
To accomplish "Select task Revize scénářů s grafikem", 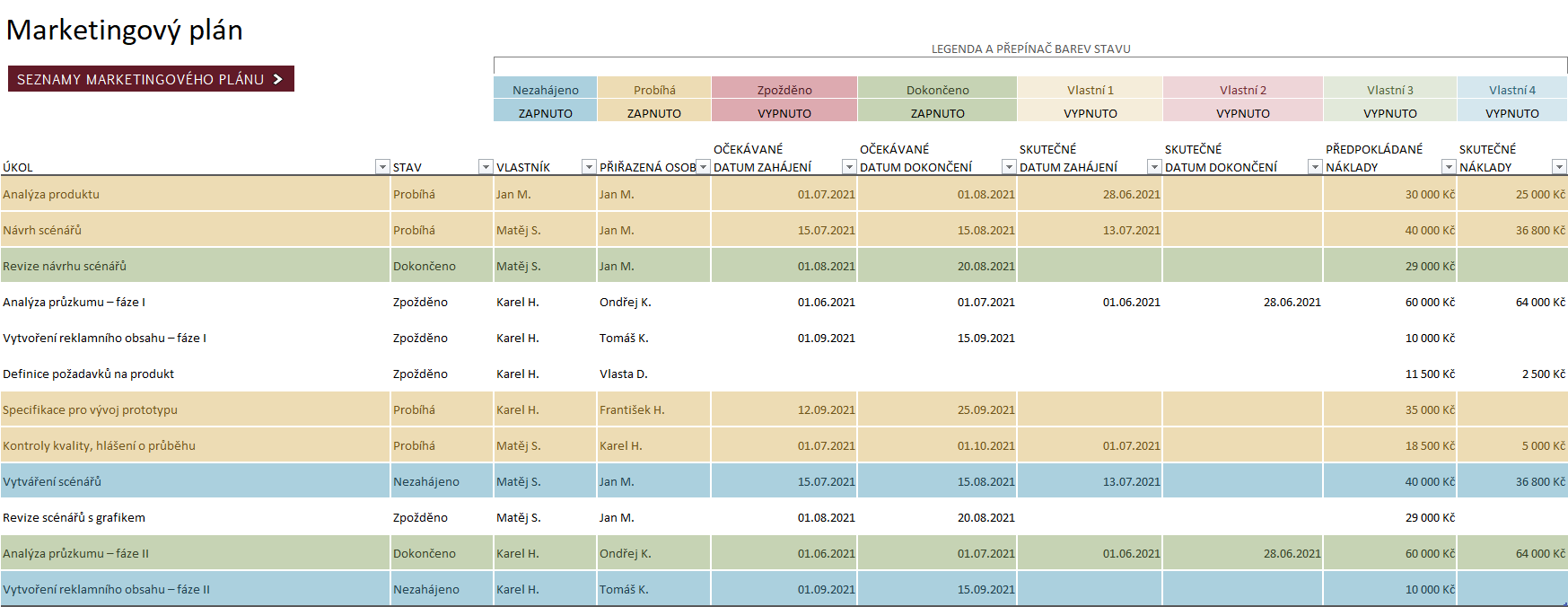I will point(195,517).
